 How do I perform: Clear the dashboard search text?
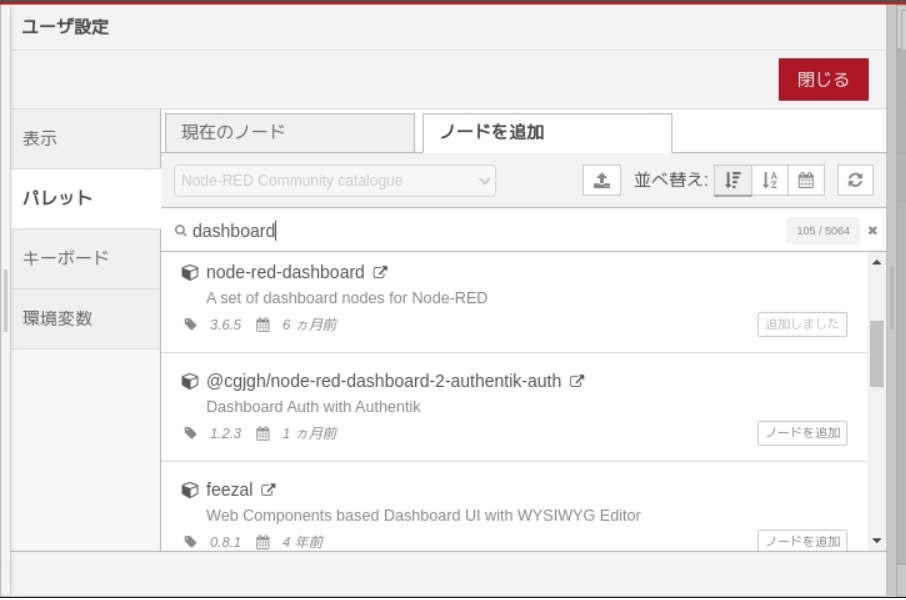point(872,231)
